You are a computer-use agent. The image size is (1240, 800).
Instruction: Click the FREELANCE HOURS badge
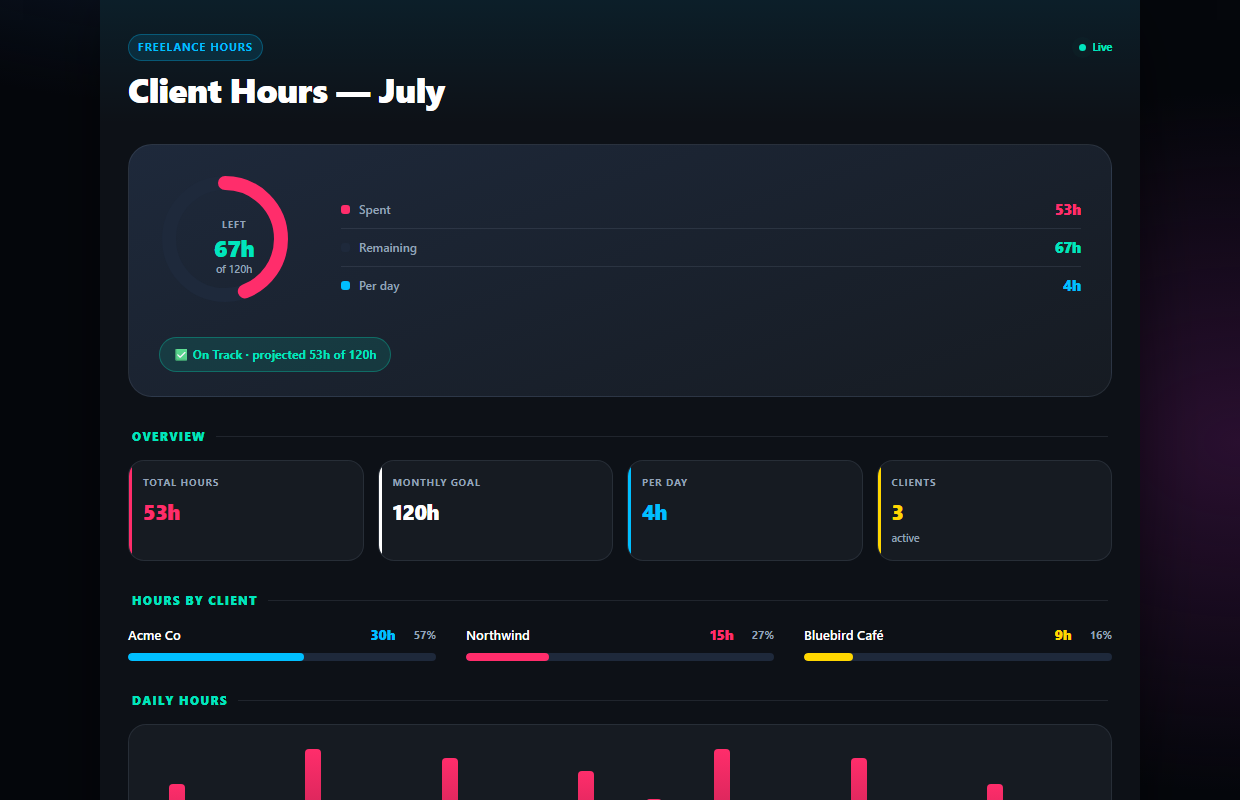point(195,47)
